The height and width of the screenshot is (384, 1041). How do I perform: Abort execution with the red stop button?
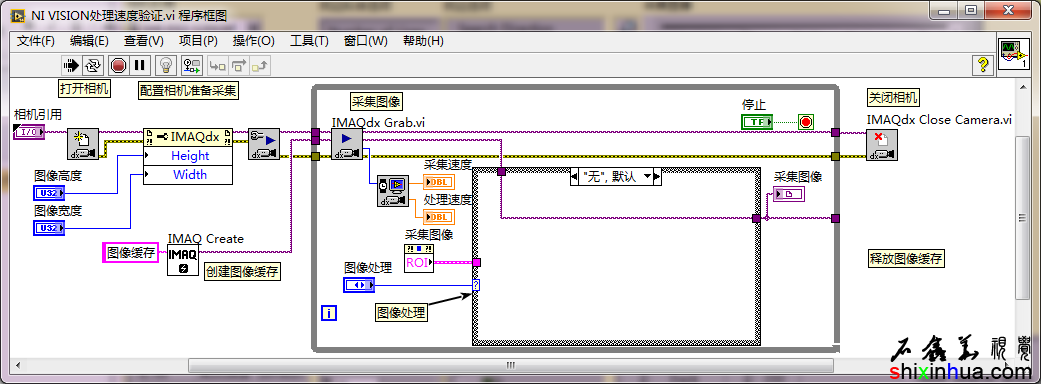point(118,65)
